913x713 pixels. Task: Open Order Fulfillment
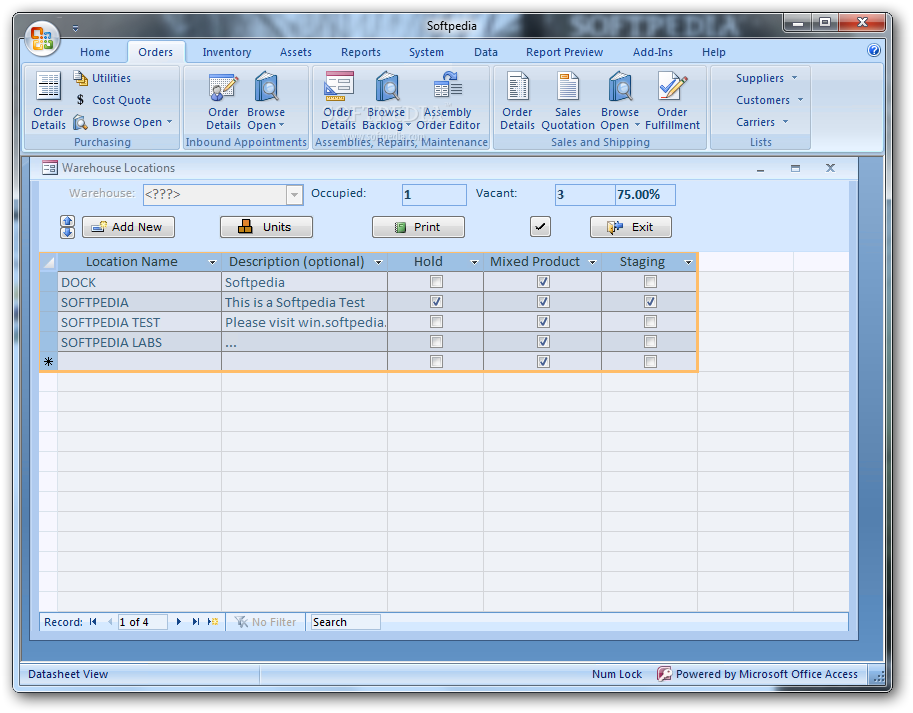[x=672, y=100]
